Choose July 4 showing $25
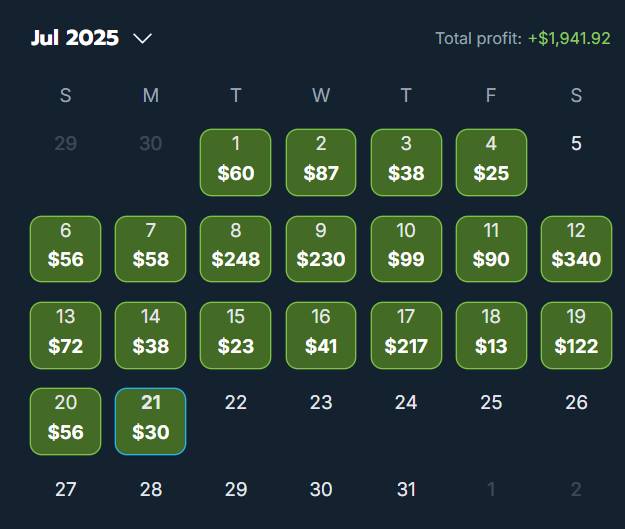 [491, 162]
